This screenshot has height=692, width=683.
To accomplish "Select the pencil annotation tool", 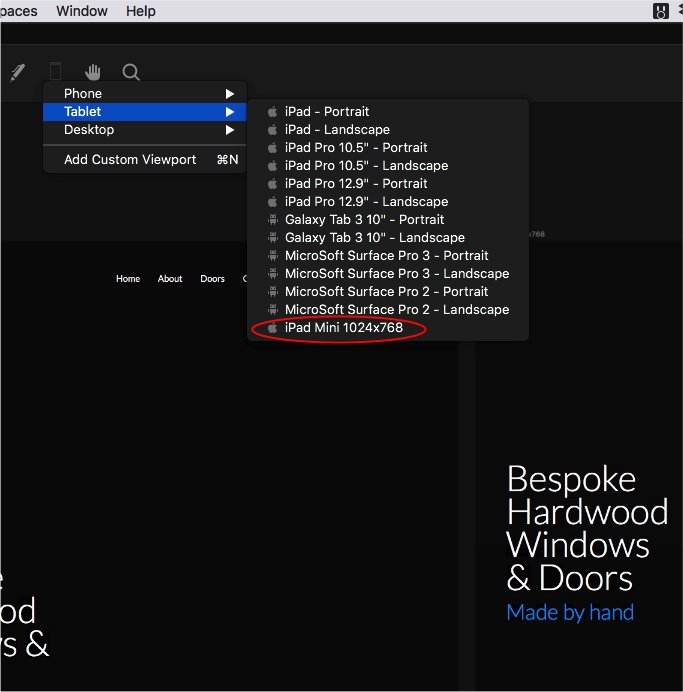I will (17, 72).
